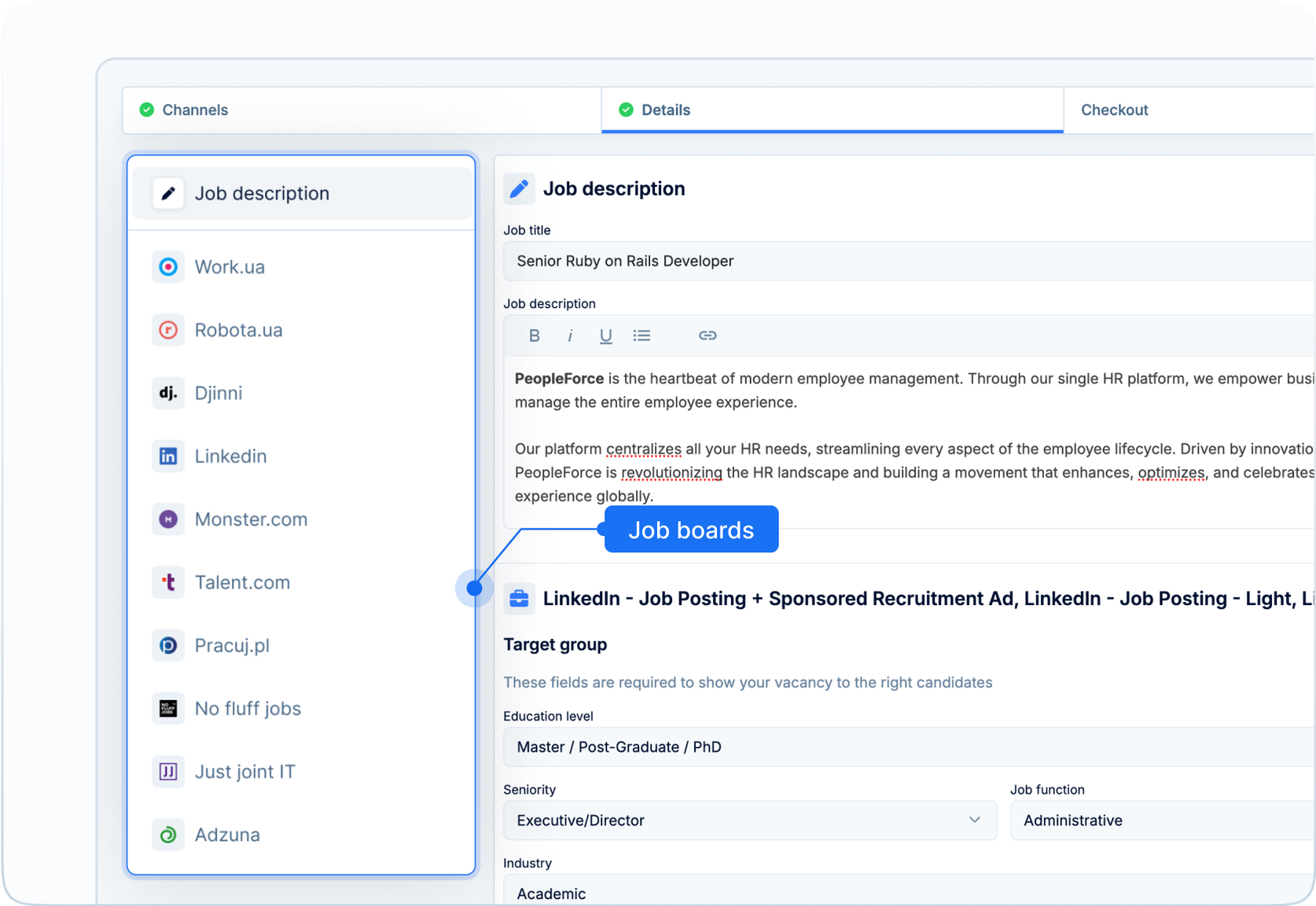1316x906 pixels.
Task: Click the Robota.ua logo icon
Action: click(168, 330)
